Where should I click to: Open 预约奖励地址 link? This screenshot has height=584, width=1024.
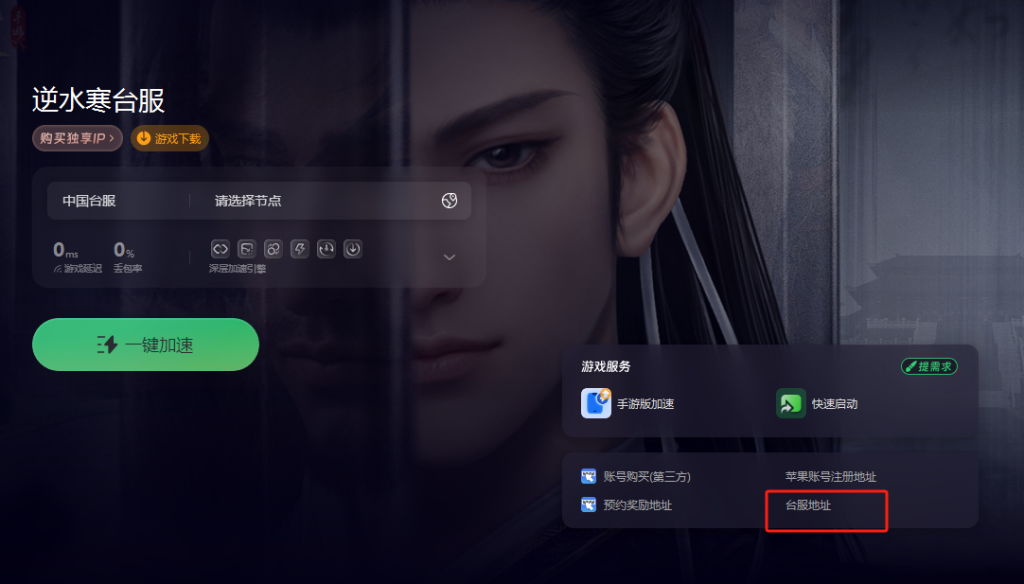(626, 505)
